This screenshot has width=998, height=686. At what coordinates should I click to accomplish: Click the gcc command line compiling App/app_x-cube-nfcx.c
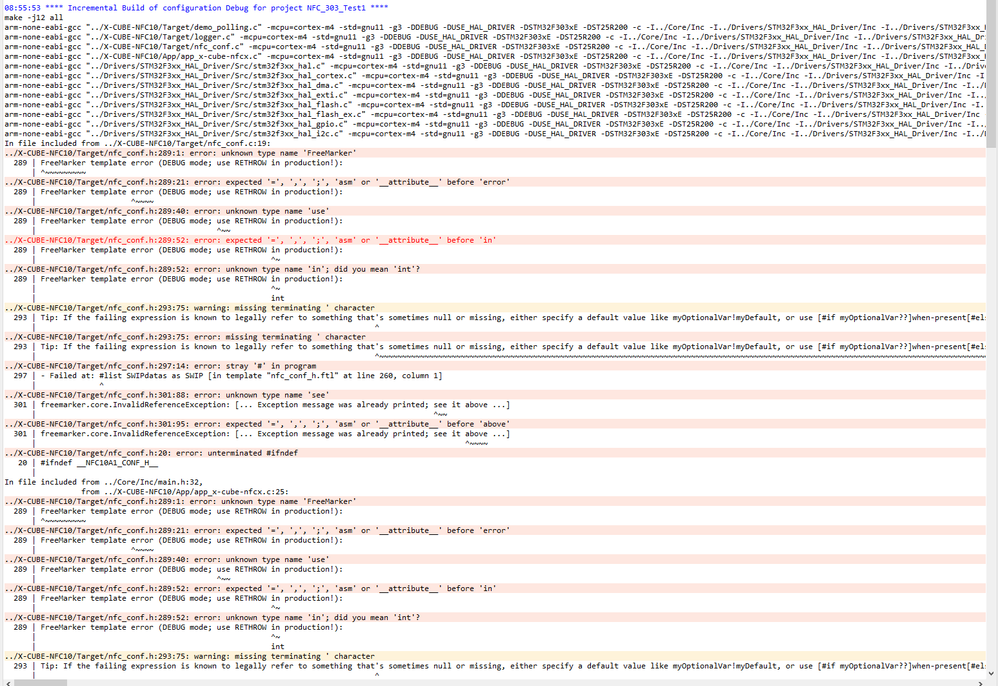[x=495, y=56]
